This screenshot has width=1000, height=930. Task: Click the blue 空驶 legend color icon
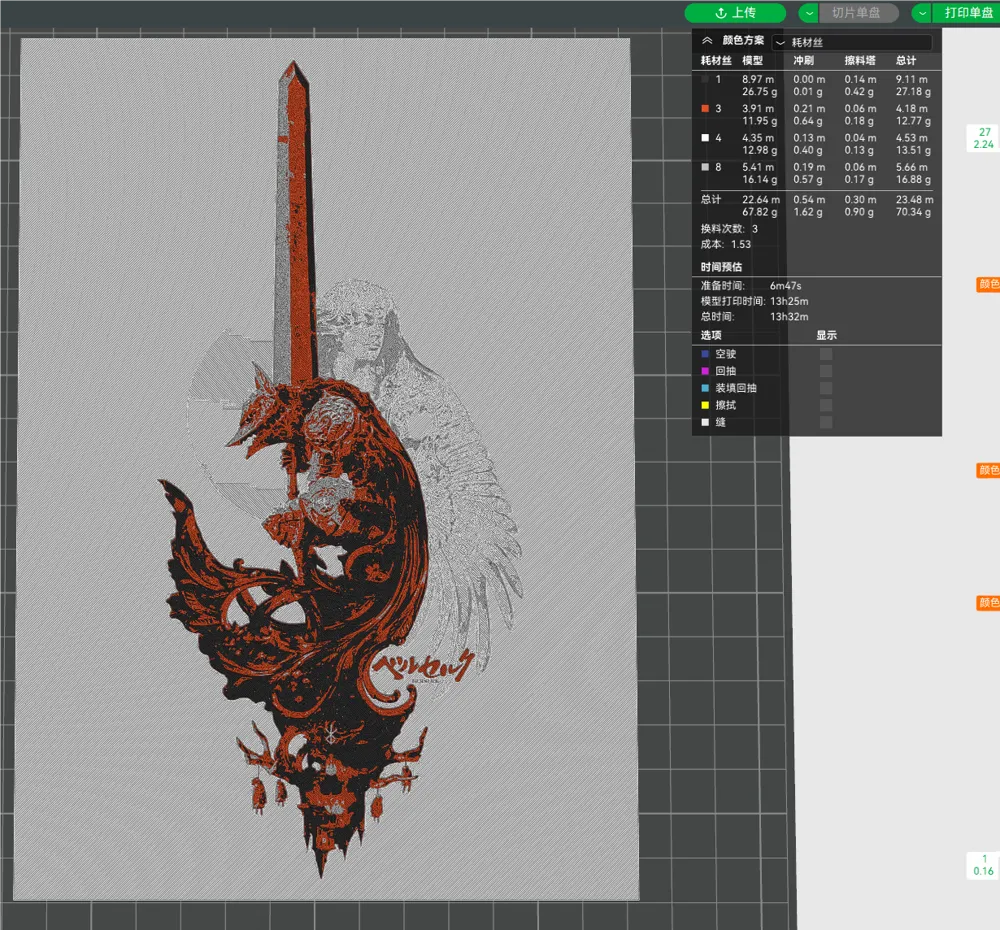click(x=705, y=354)
